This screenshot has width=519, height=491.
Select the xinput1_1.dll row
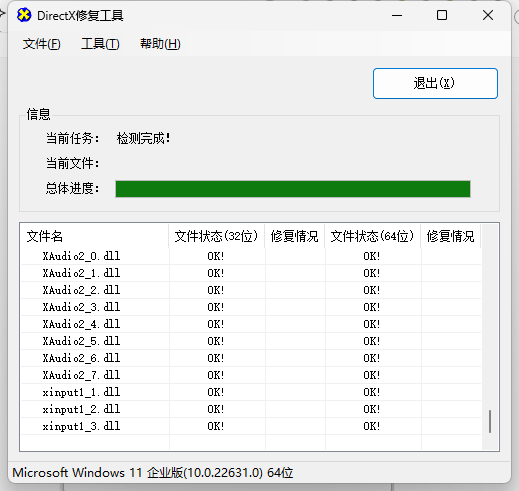(x=251, y=392)
